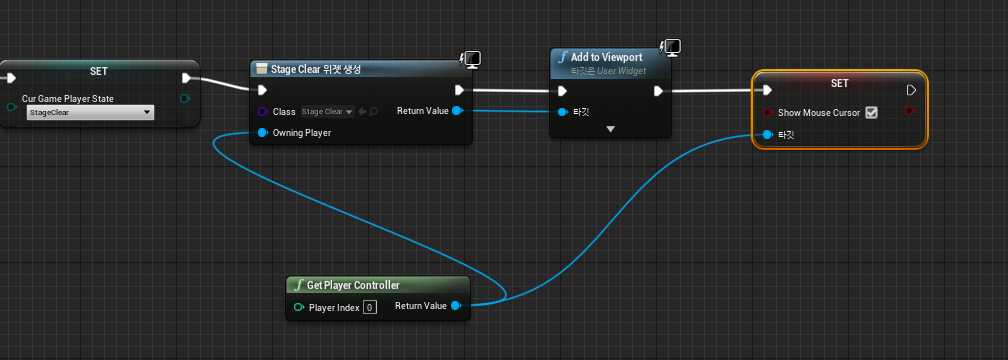Click exec output pin of Add to Viewport
Screen dimensions: 1008x360
coord(658,91)
